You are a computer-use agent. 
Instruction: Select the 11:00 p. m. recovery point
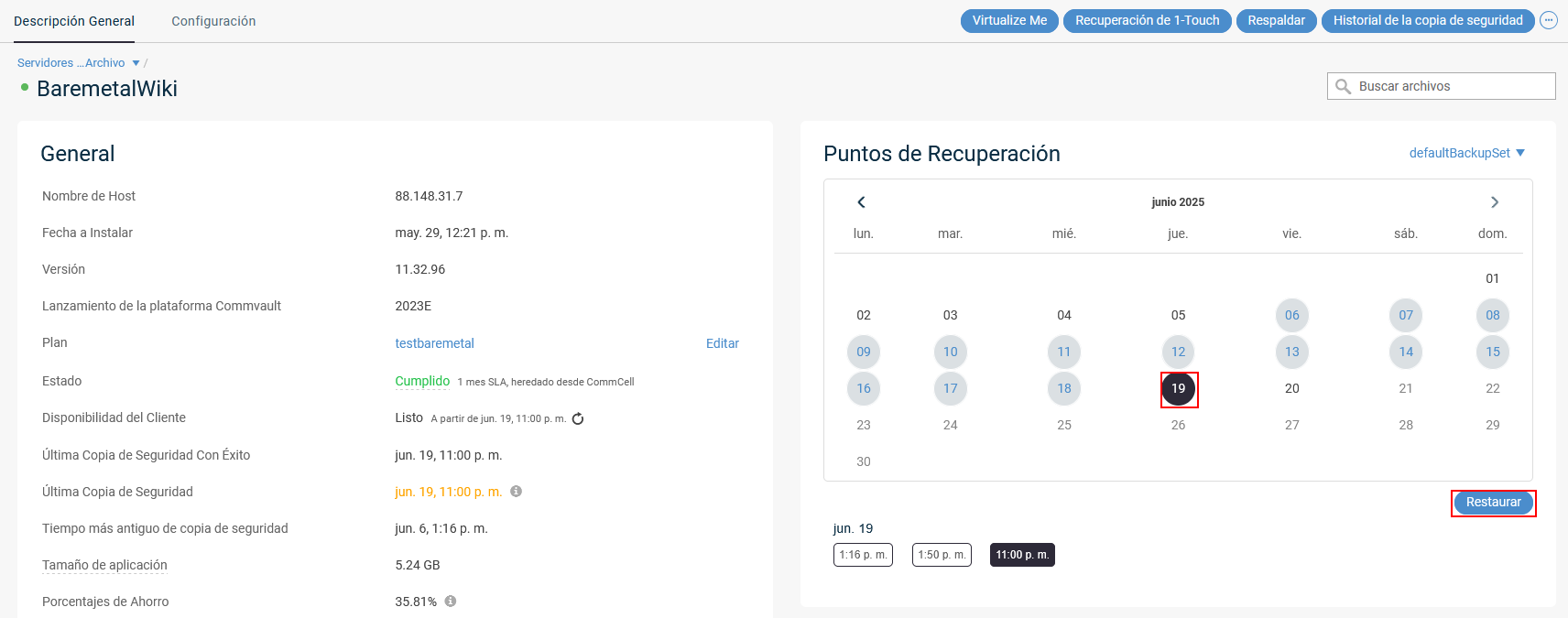[1022, 555]
